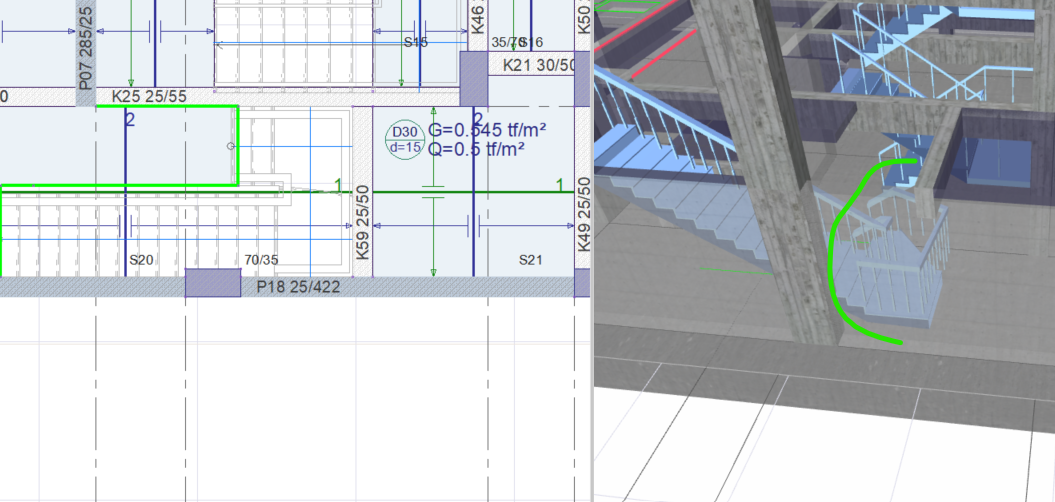Click the K46 beam label
The image size is (1055, 502).
point(477,20)
